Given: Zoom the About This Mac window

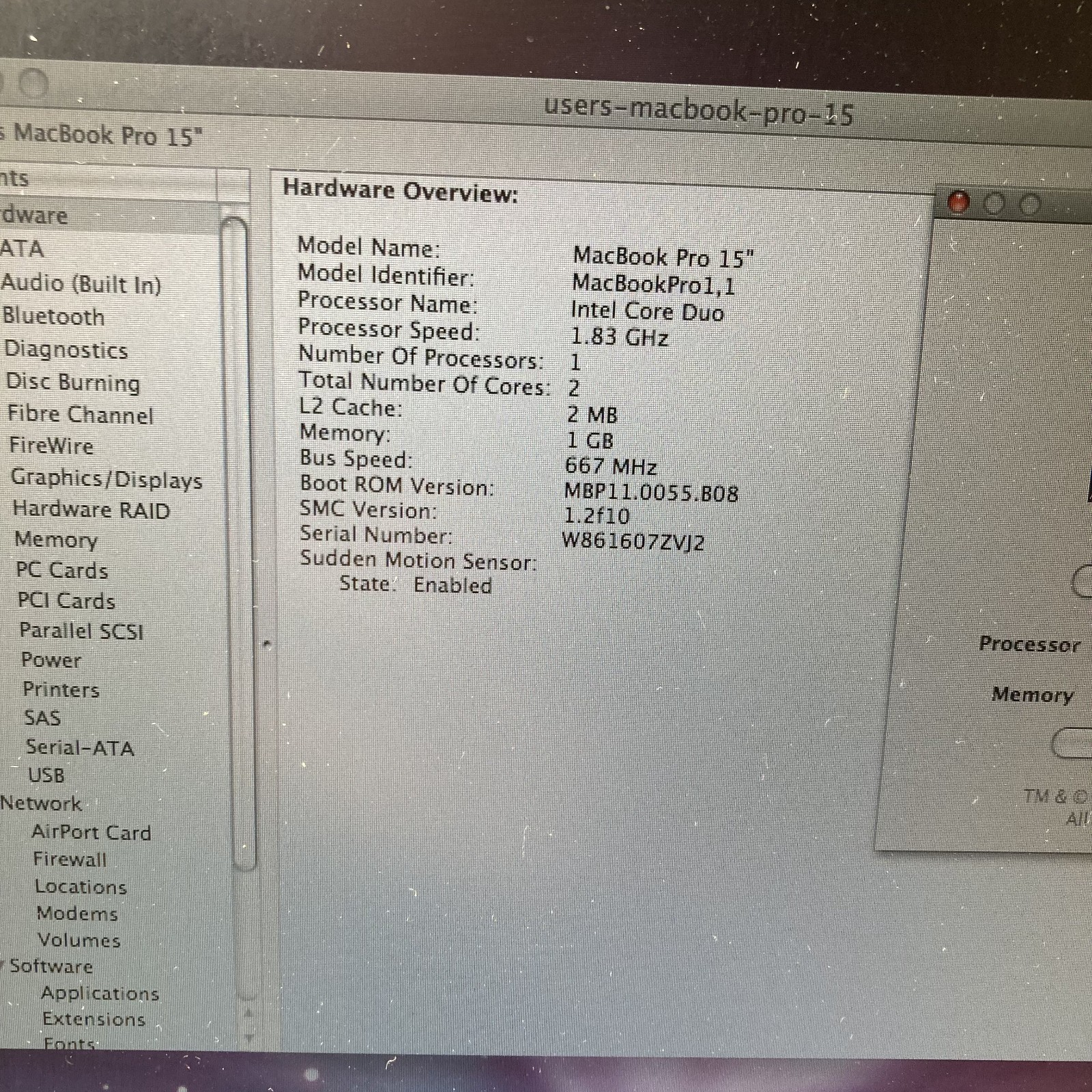Looking at the screenshot, I should [1029, 204].
